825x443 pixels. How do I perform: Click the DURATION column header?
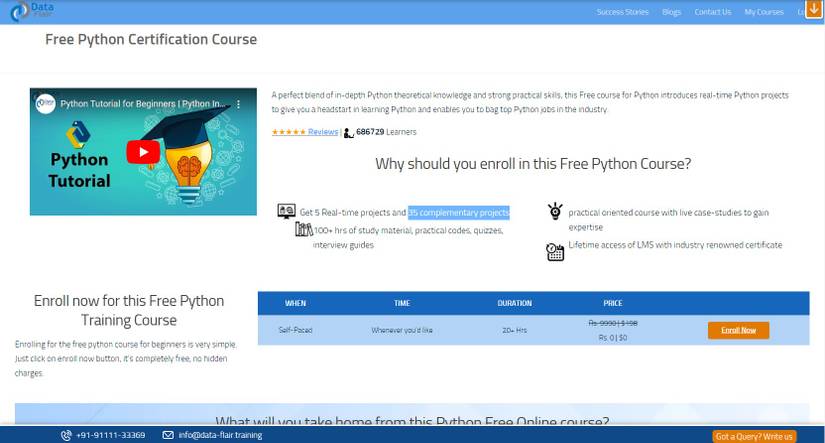(515, 303)
